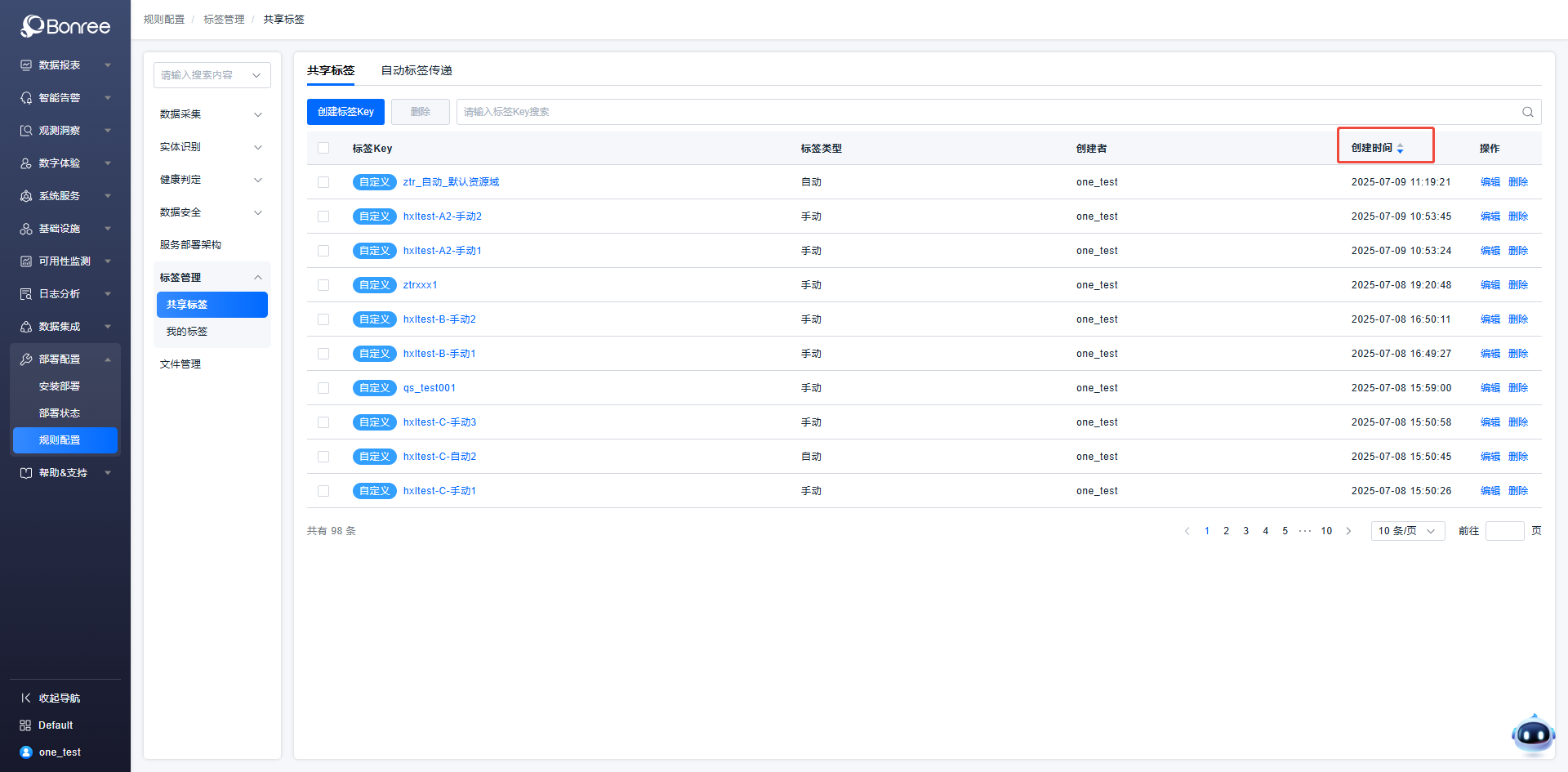
Task: Open the 10 条/页 page size dropdown
Action: [1407, 531]
